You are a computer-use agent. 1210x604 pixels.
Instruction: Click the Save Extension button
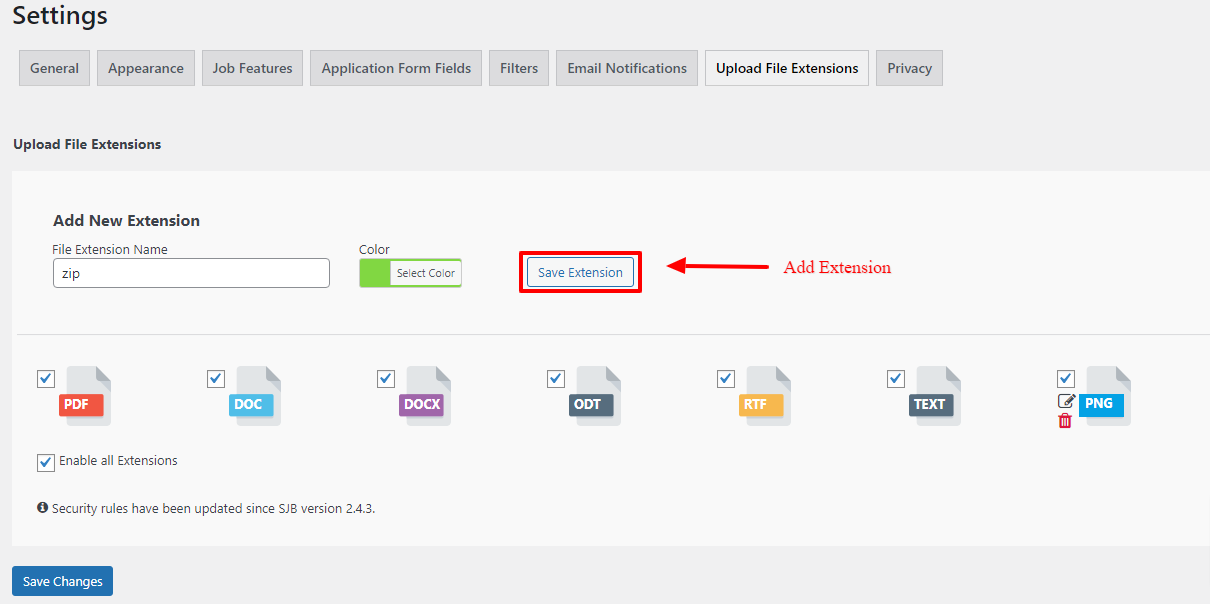pyautogui.click(x=580, y=273)
